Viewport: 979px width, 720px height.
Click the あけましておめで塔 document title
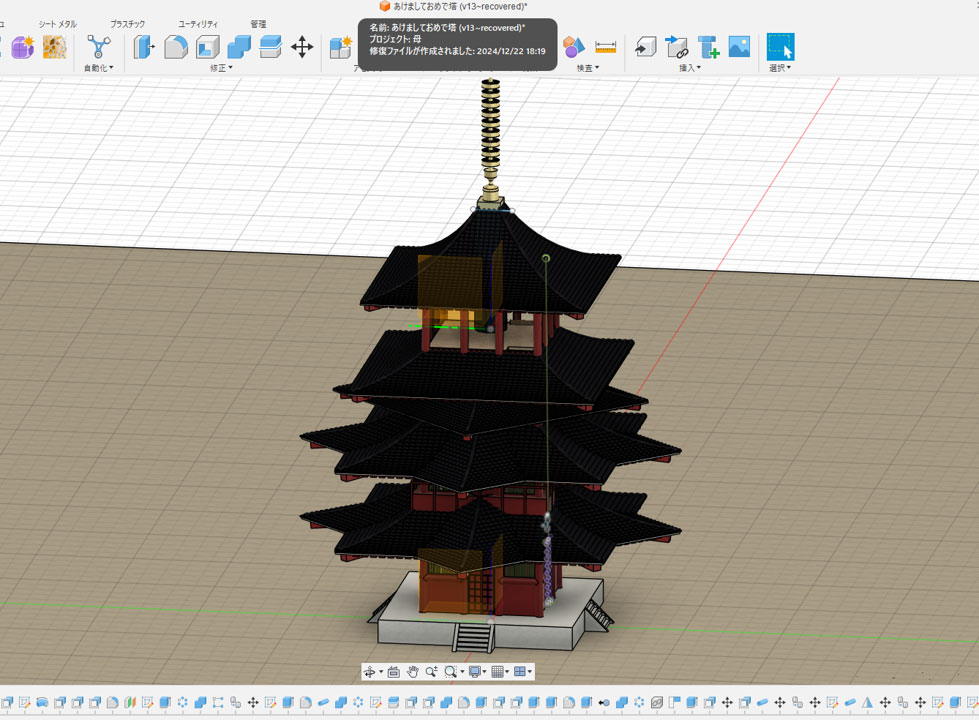(459, 7)
